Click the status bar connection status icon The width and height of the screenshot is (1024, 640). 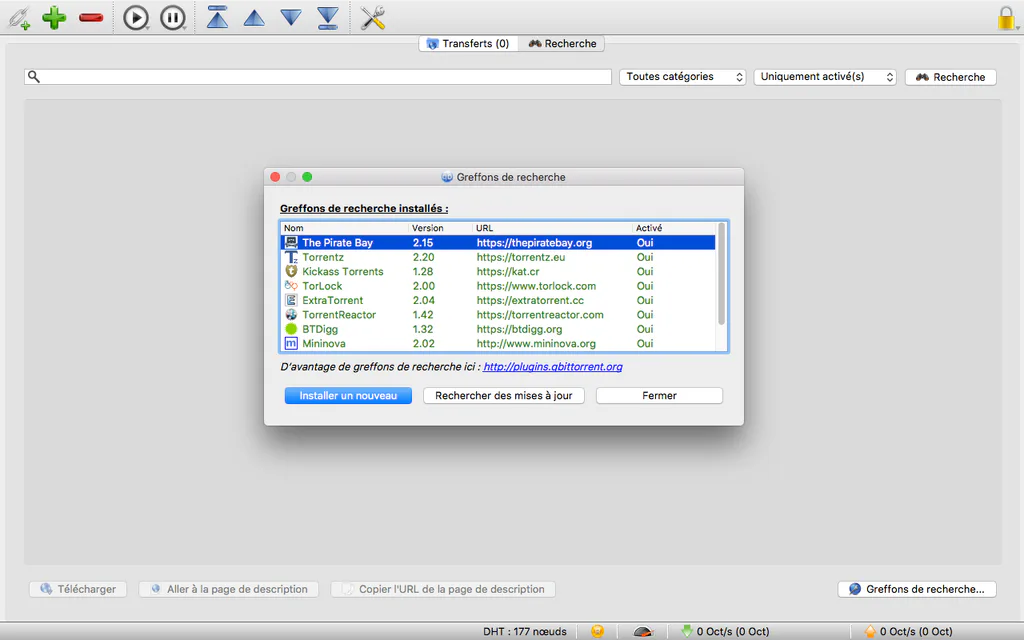pyautogui.click(x=598, y=631)
